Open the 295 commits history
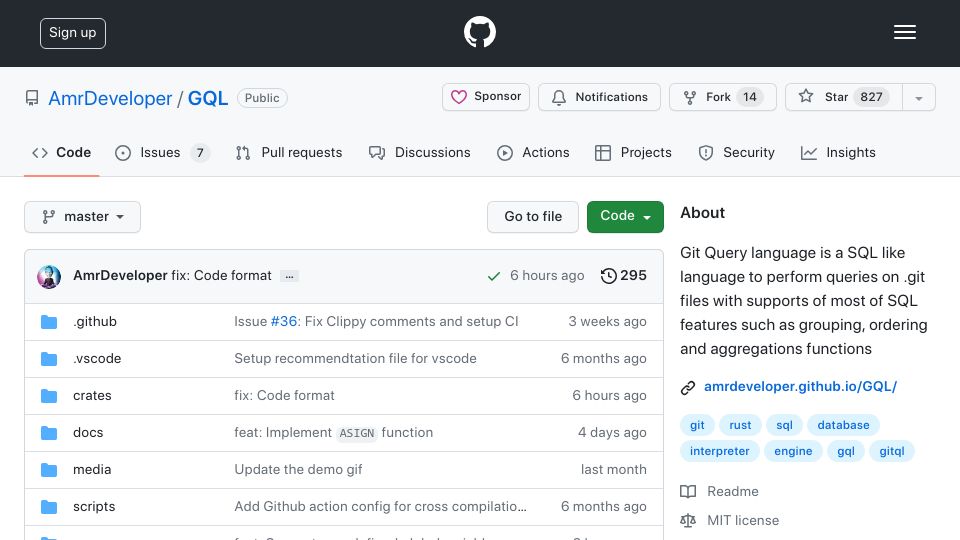This screenshot has width=960, height=540. pyautogui.click(x=623, y=276)
